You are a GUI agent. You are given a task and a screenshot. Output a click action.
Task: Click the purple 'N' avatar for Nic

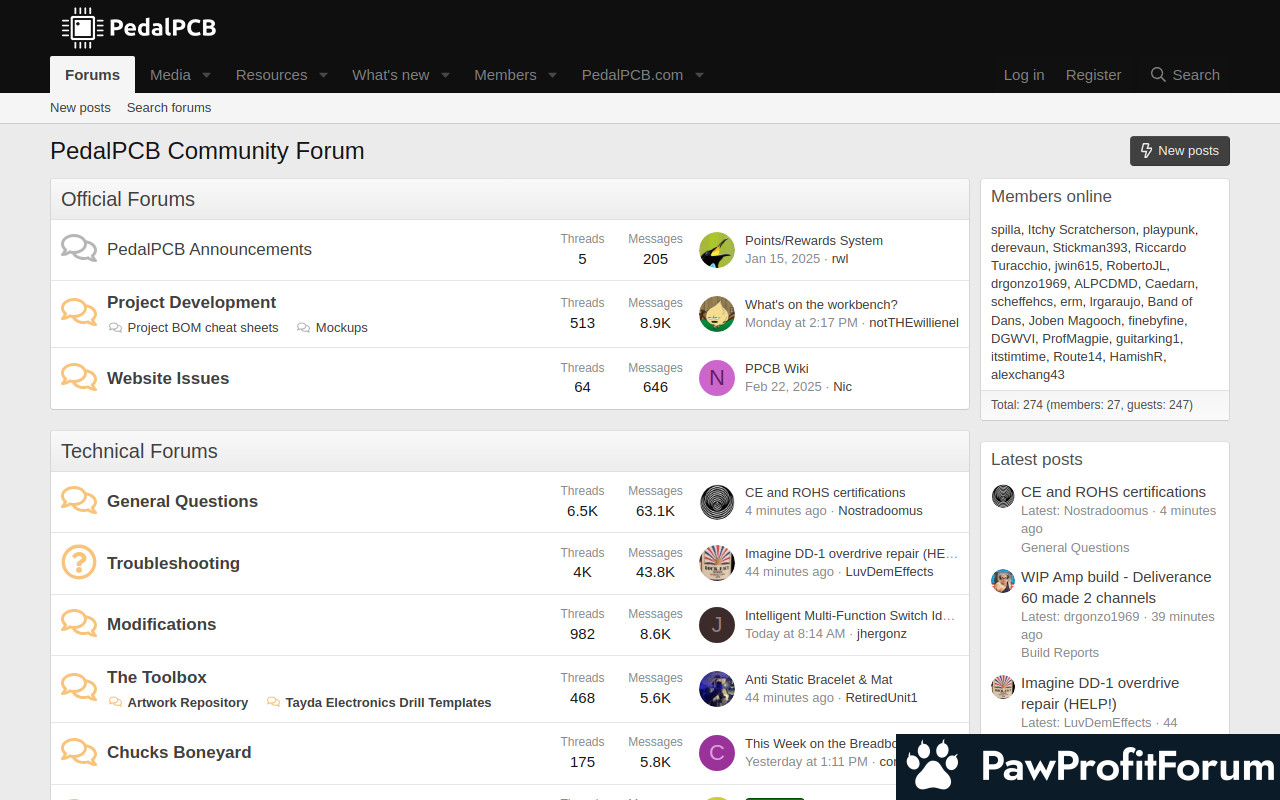coord(716,378)
